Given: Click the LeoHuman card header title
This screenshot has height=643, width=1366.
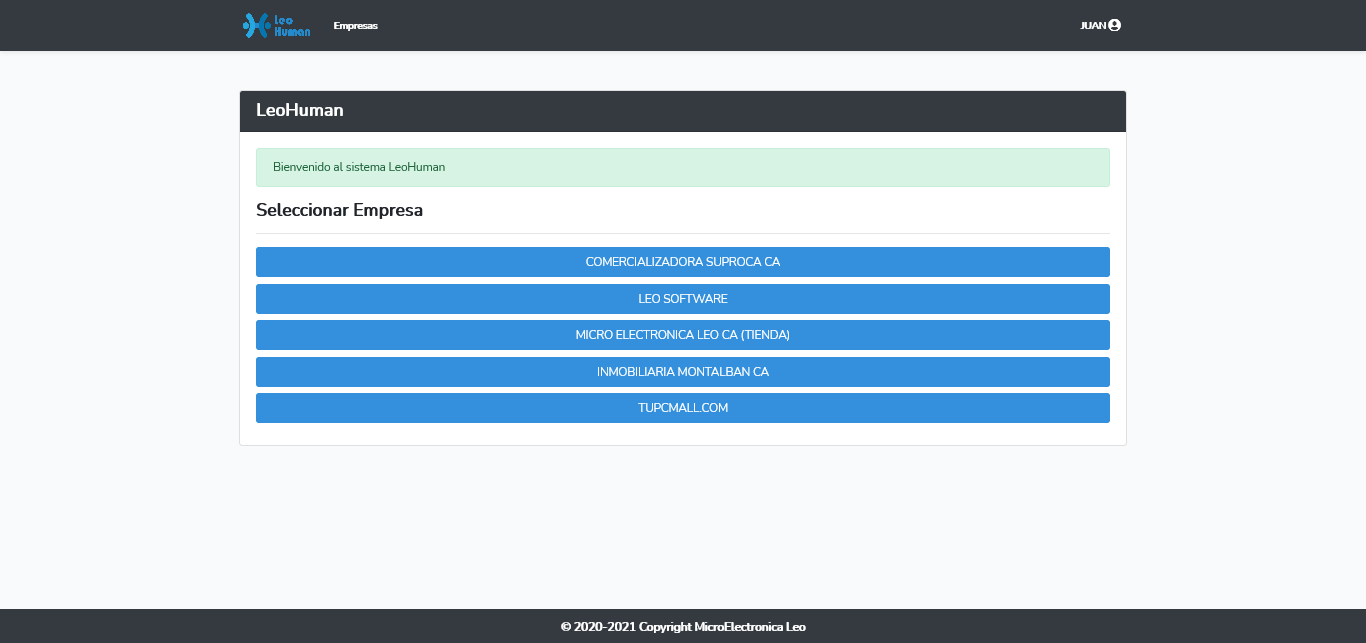Looking at the screenshot, I should (300, 110).
